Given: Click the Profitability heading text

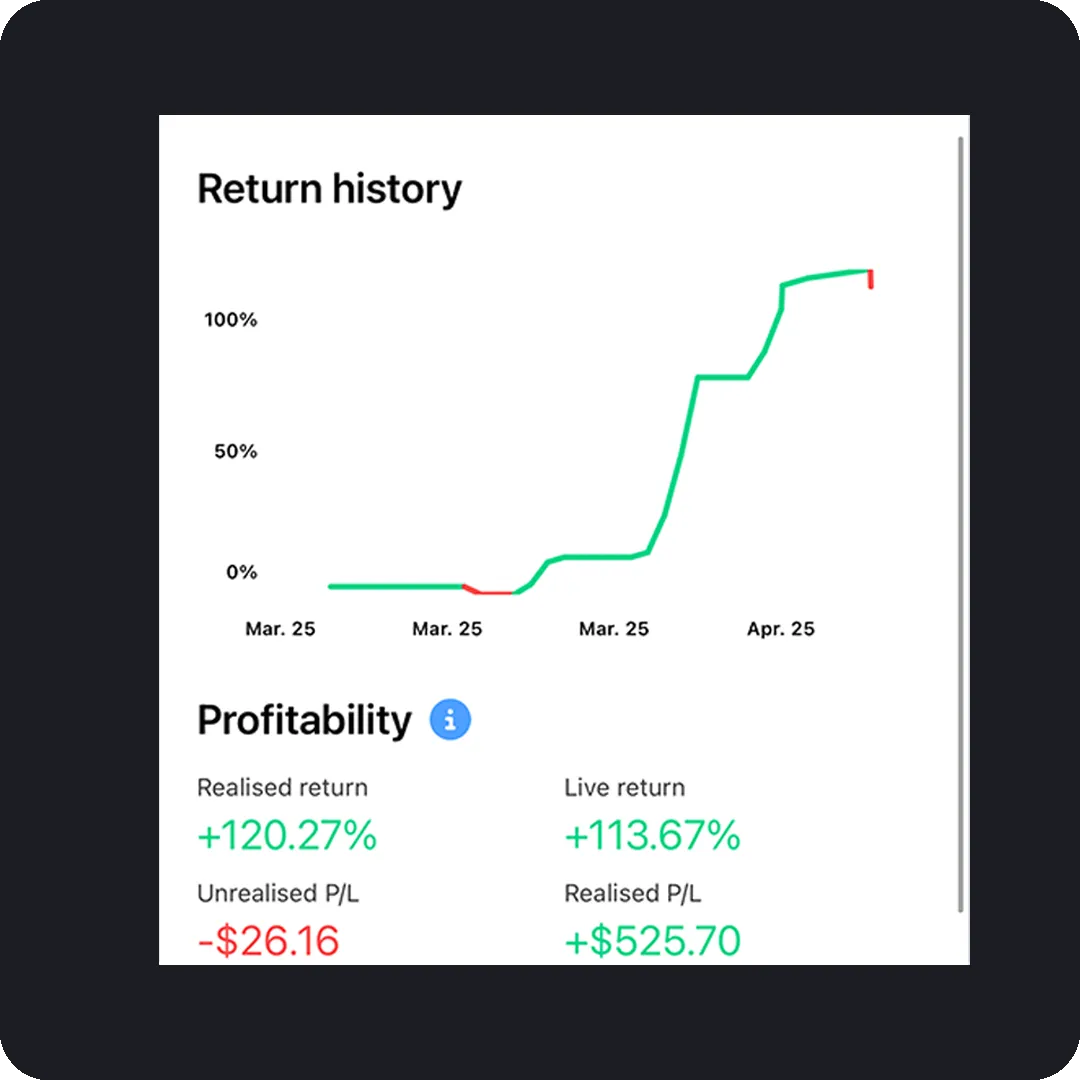Looking at the screenshot, I should pos(304,720).
